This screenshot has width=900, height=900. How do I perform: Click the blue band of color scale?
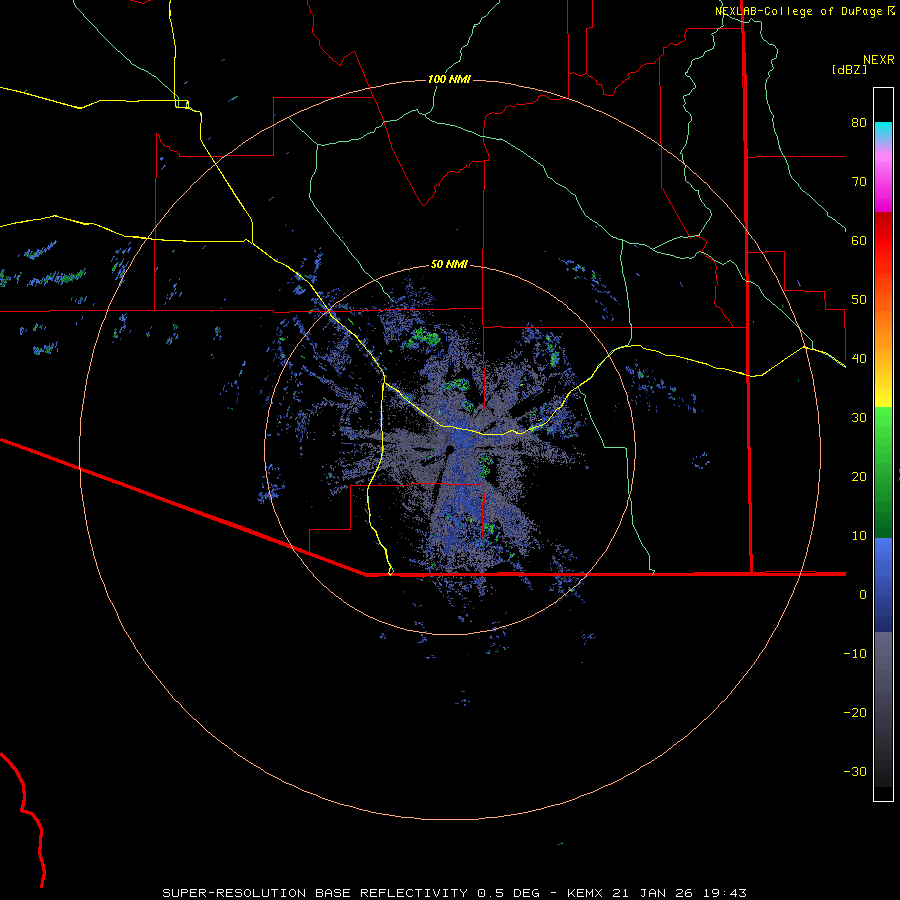(x=883, y=585)
